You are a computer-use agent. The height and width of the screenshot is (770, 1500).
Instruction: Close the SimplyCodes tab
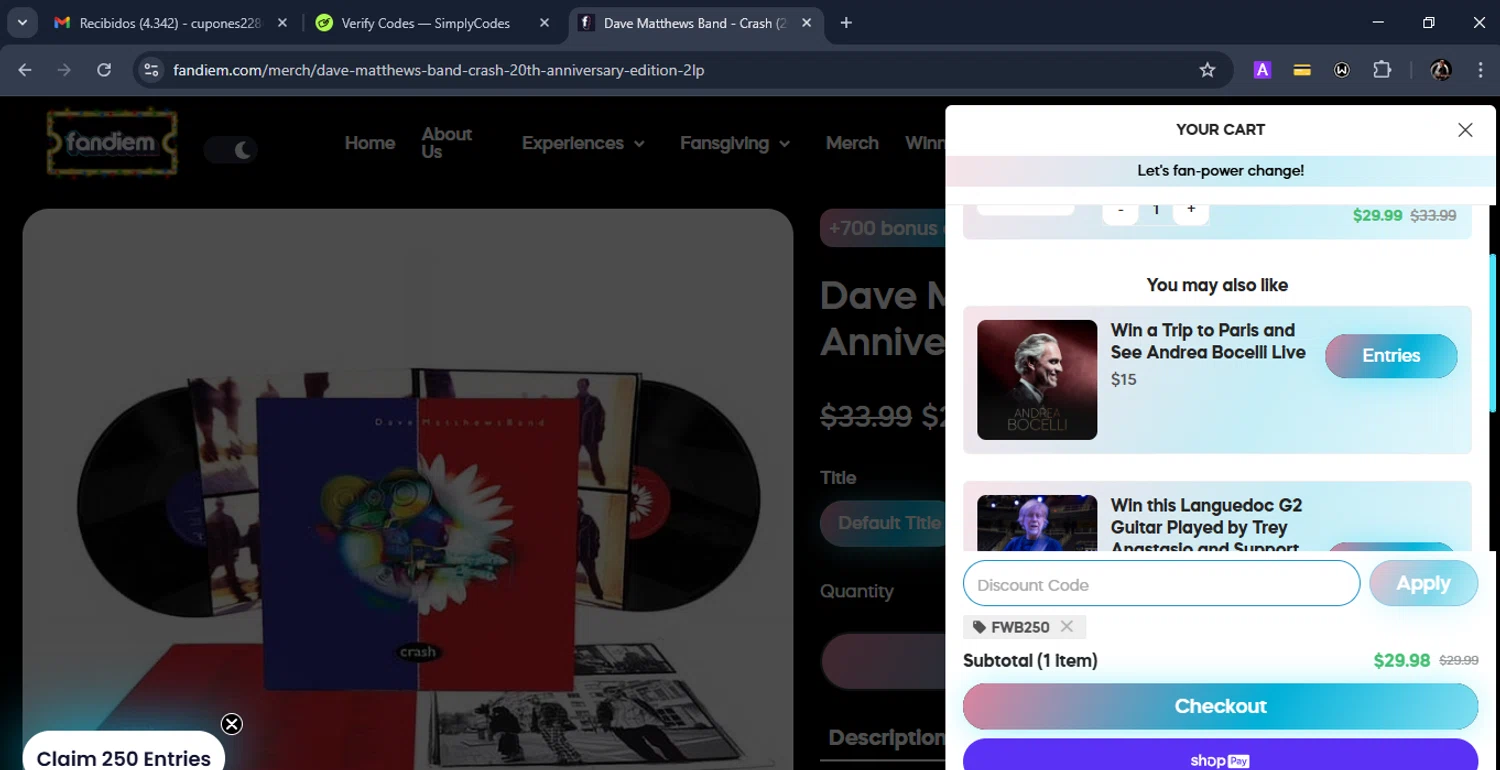click(544, 23)
